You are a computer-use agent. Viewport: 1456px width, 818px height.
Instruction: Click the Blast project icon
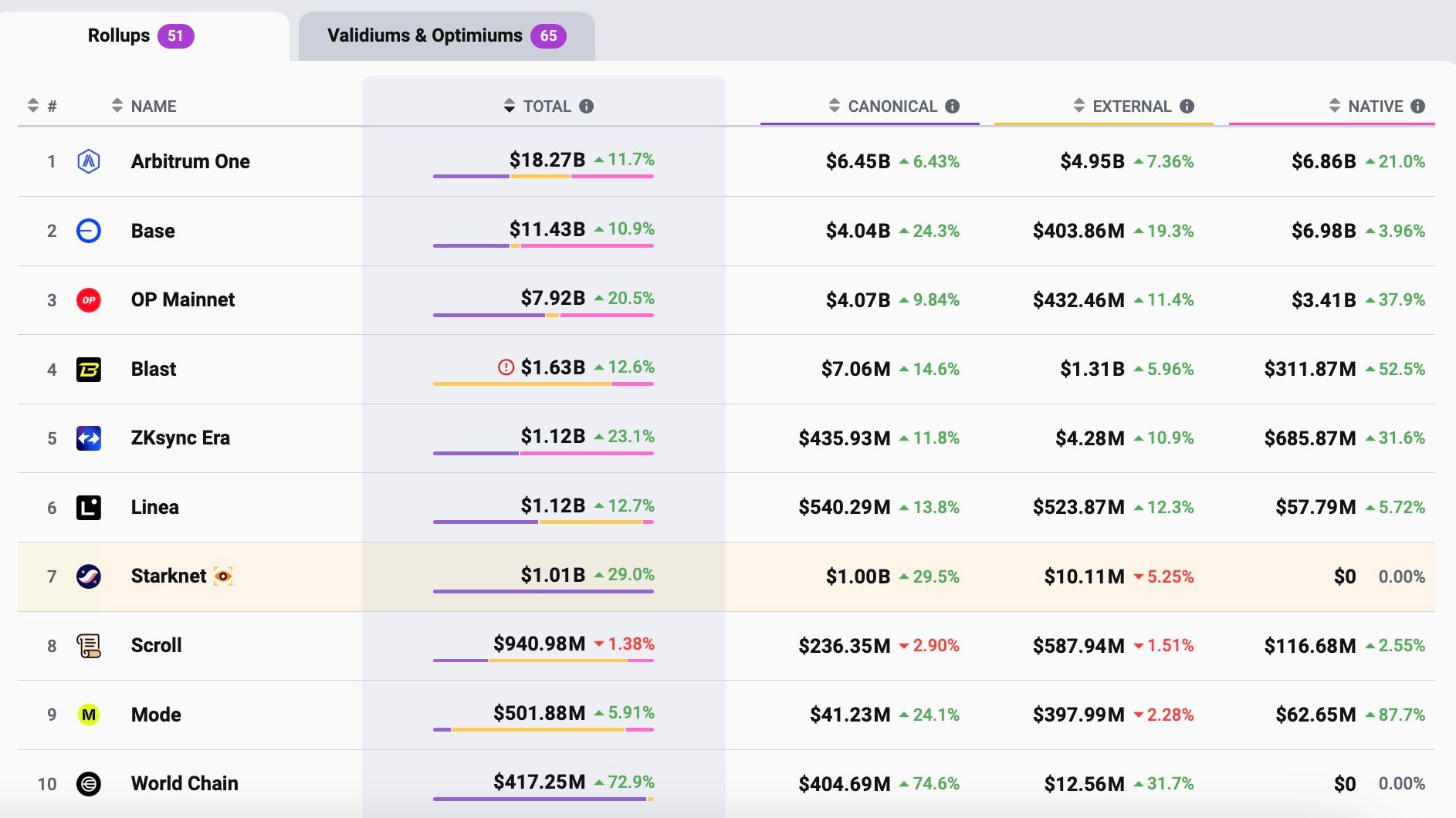coord(89,369)
